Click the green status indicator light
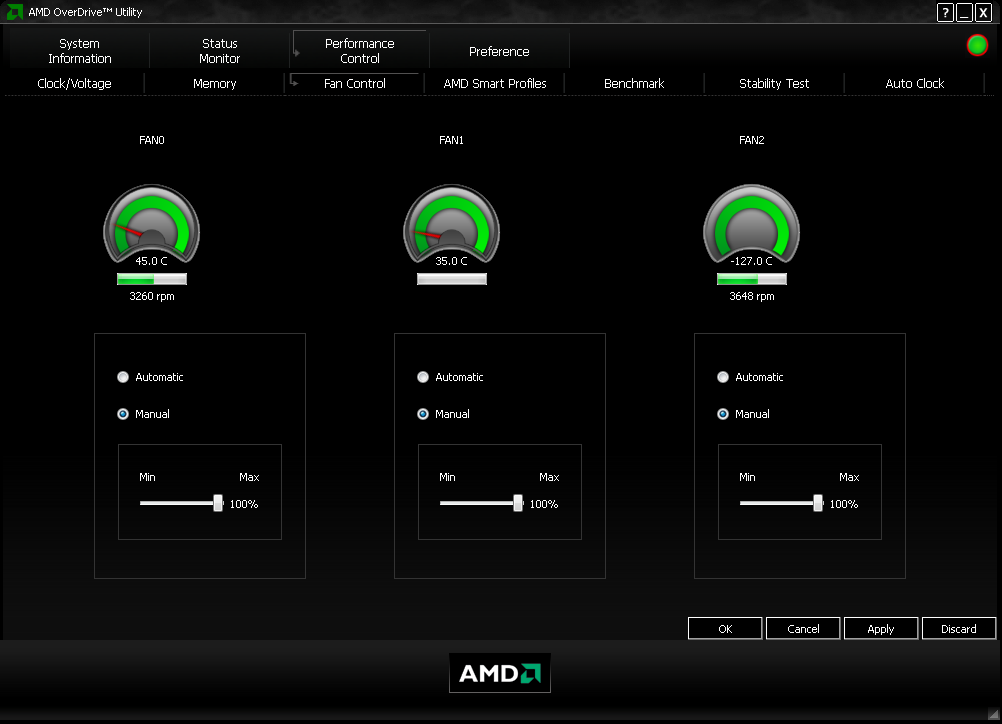Image resolution: width=1002 pixels, height=724 pixels. [976, 45]
